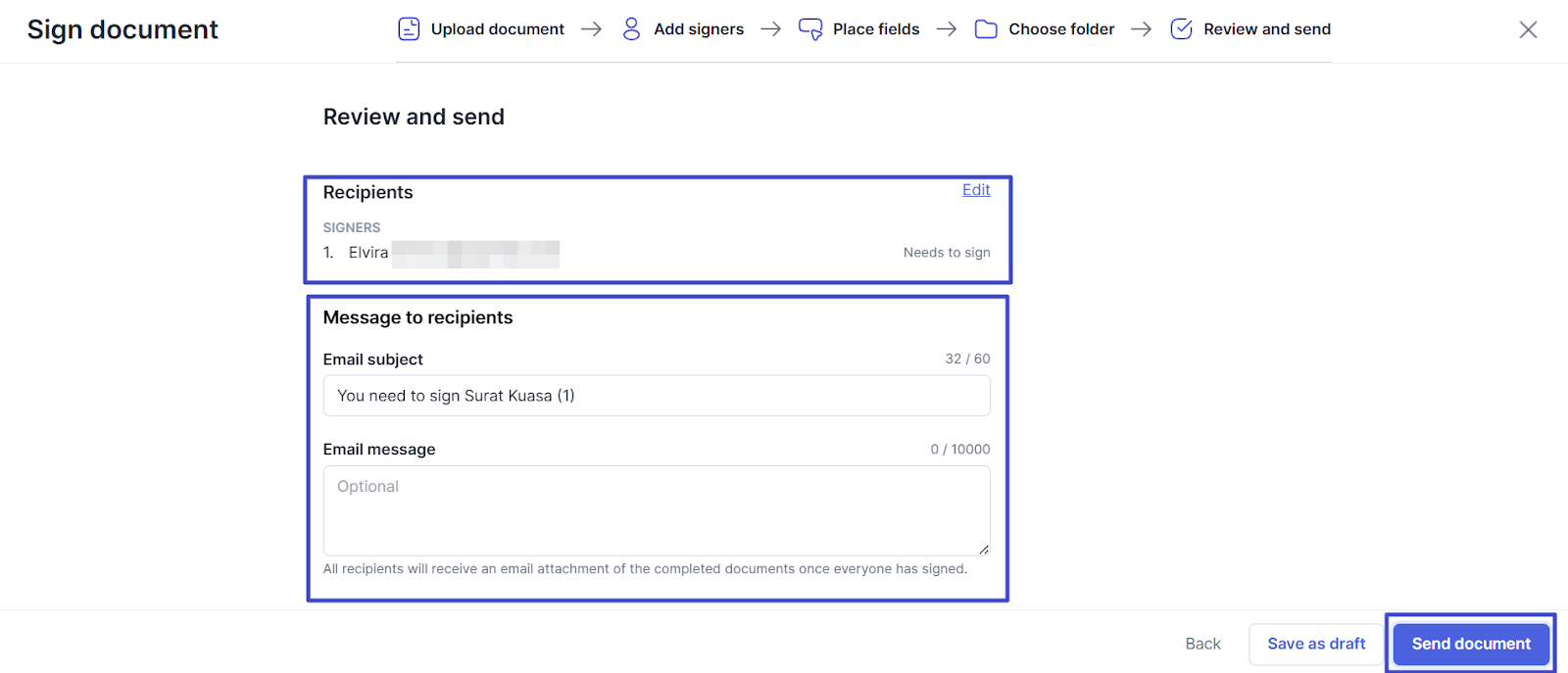The image size is (1568, 673).
Task: Click the Email message text area
Action: (657, 510)
